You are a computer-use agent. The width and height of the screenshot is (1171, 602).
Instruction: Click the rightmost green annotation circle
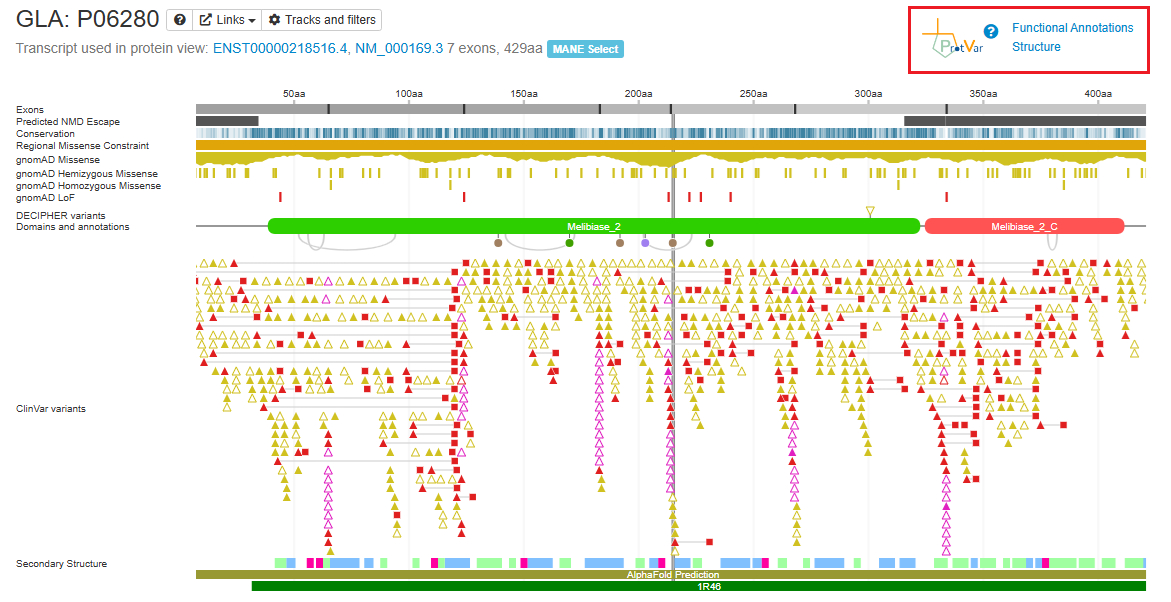(x=709, y=243)
